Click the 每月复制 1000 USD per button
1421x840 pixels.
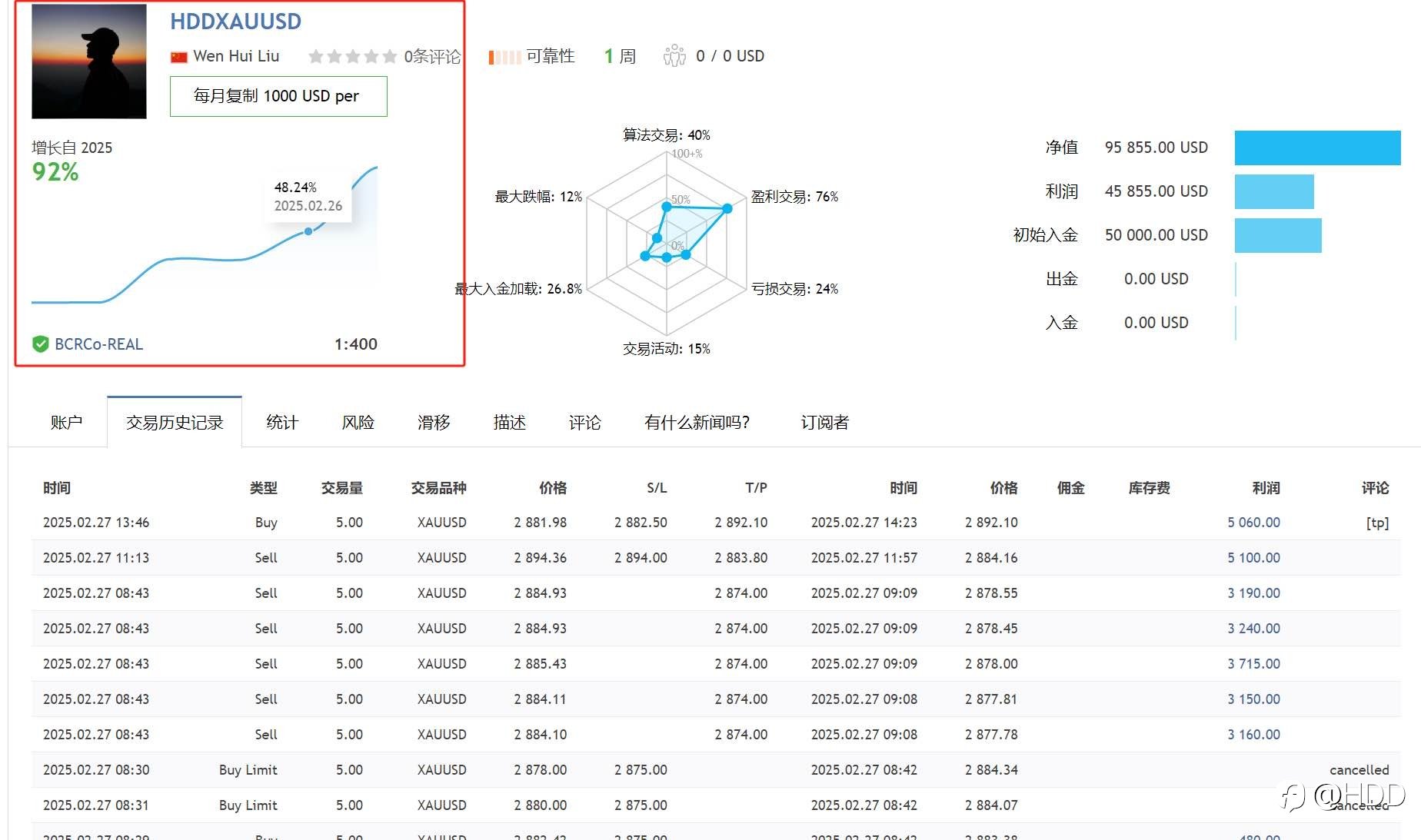pos(278,96)
